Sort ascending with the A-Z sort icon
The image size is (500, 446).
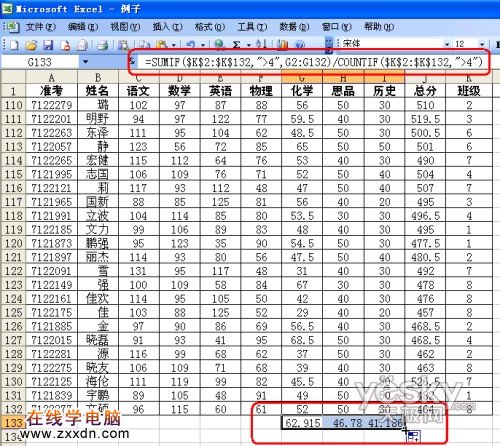(261, 44)
